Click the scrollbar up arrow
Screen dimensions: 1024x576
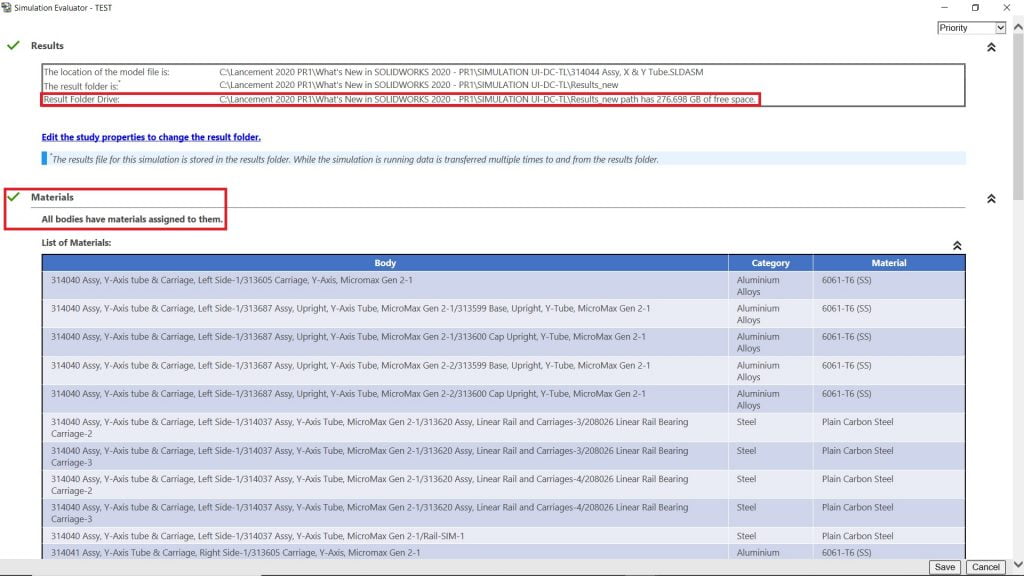coord(1017,27)
